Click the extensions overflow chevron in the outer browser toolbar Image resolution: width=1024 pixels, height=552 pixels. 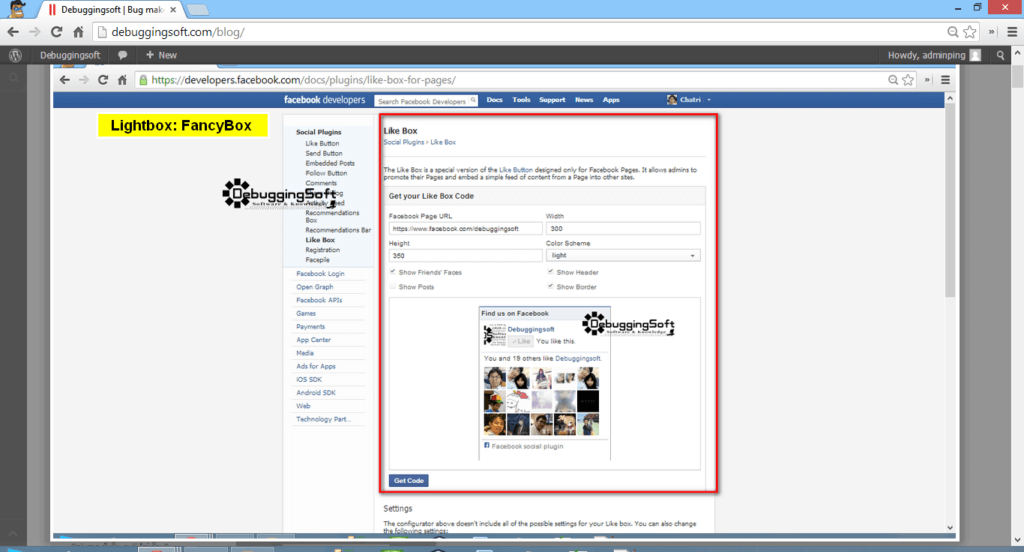[x=991, y=32]
